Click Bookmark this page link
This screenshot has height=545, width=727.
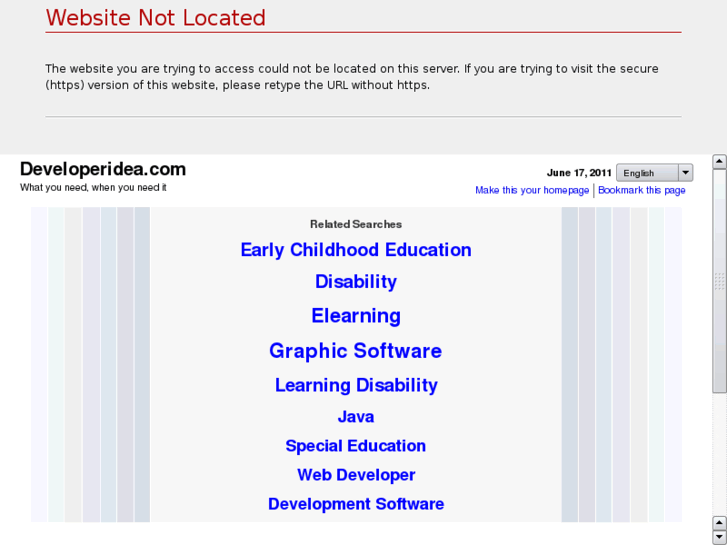(642, 190)
